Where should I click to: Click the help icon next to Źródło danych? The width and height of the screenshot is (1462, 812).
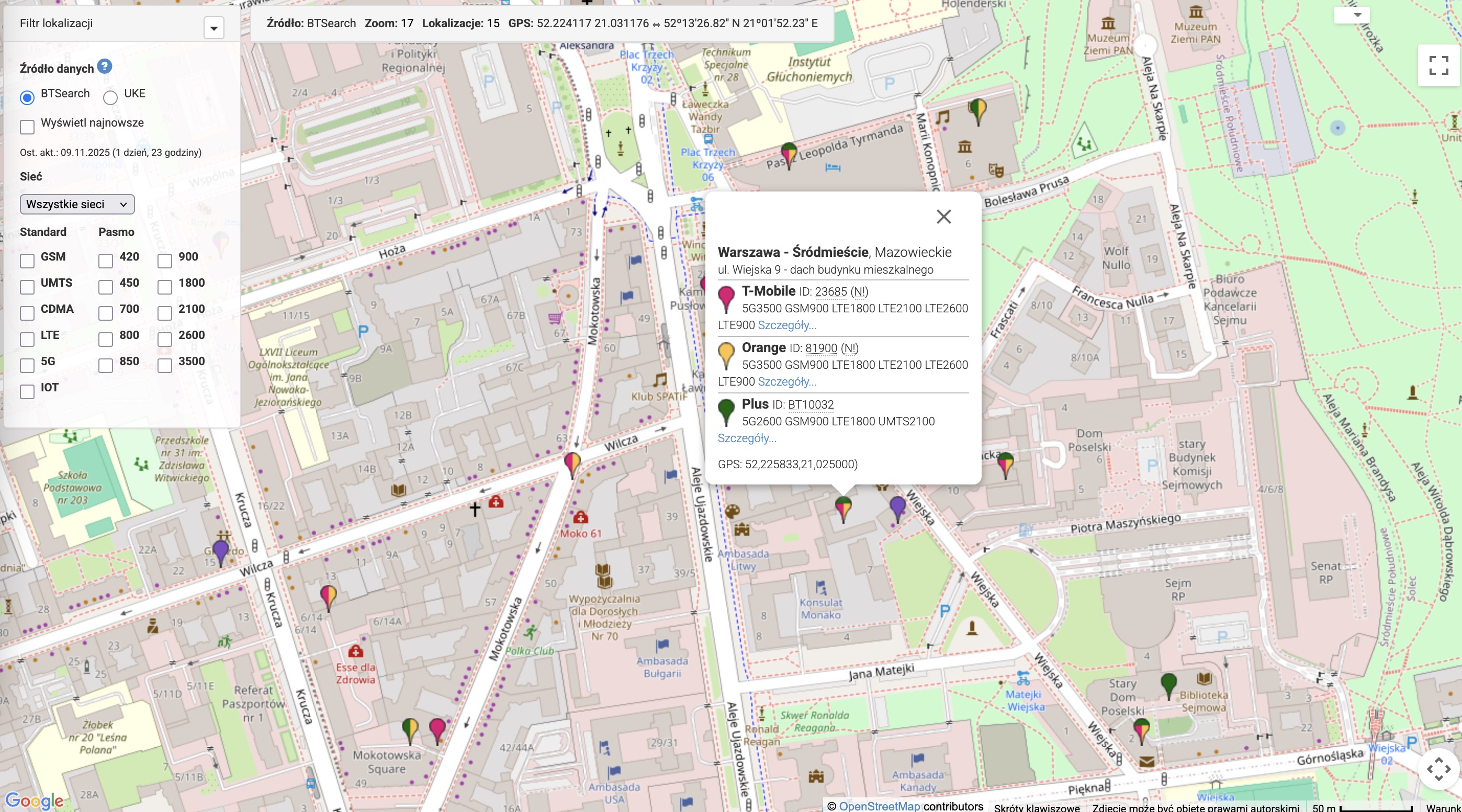coord(105,66)
